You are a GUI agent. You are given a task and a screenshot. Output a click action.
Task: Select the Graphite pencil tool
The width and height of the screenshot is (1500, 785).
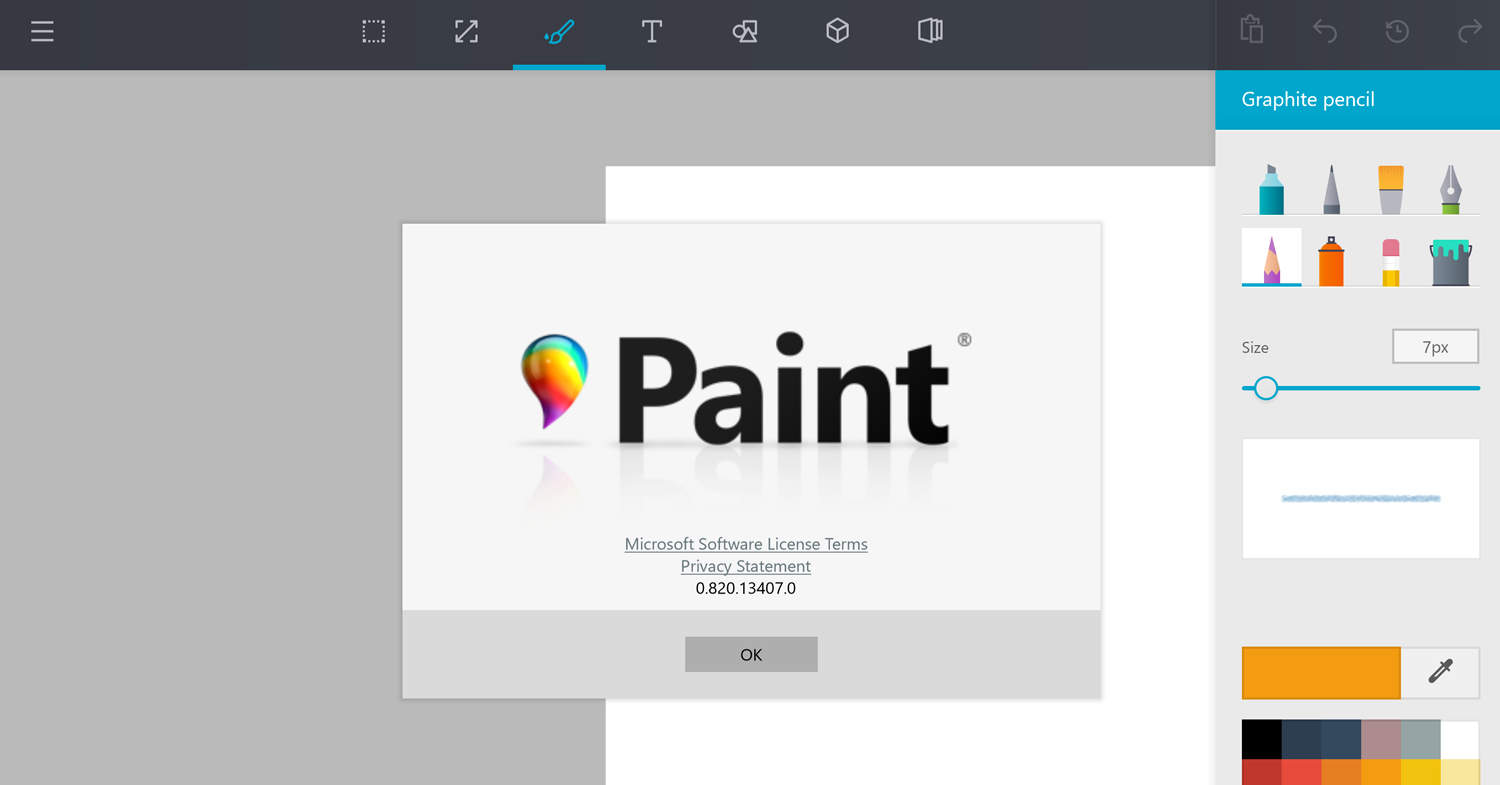(x=1272, y=258)
